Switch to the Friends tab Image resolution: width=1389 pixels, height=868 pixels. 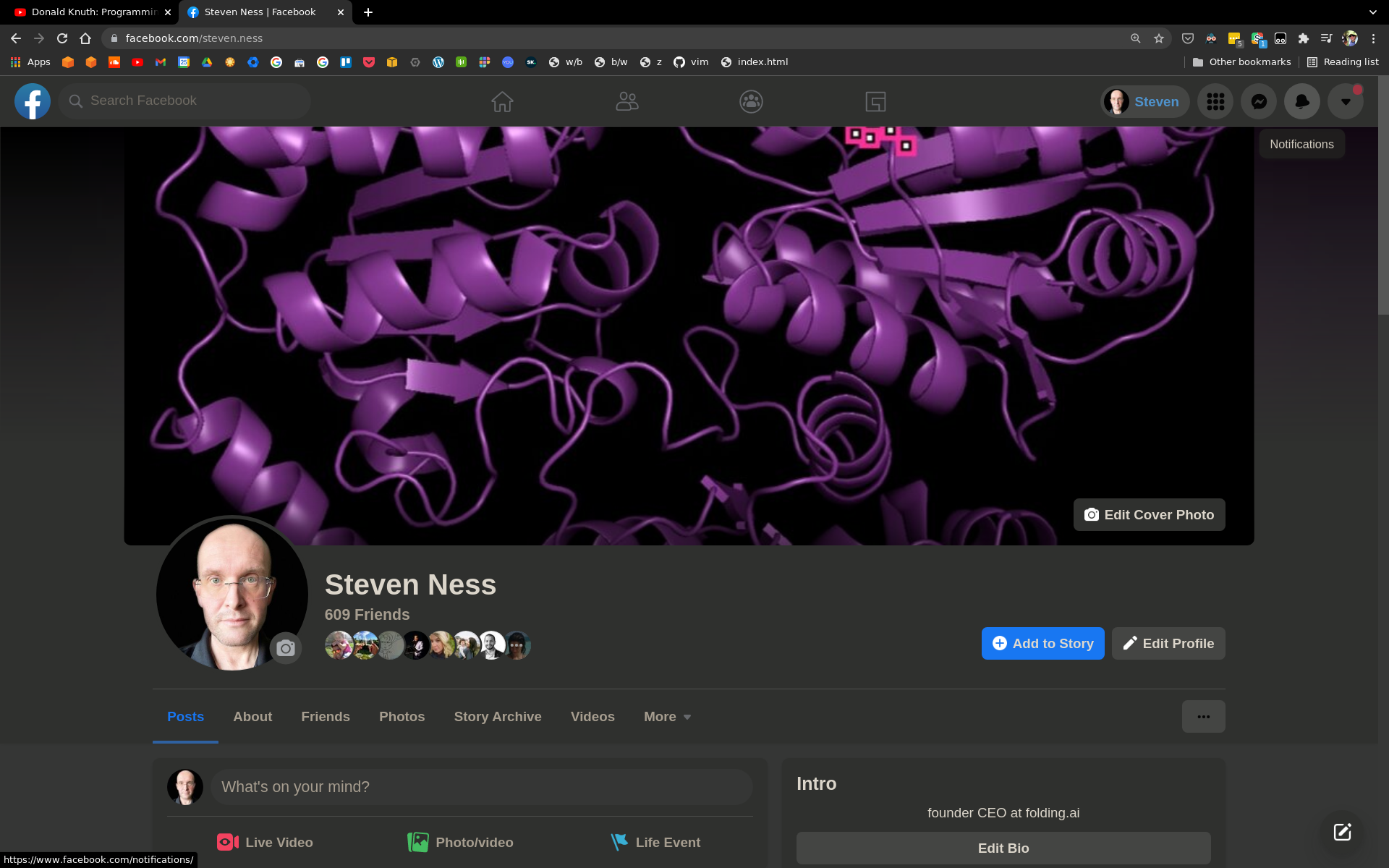click(326, 716)
